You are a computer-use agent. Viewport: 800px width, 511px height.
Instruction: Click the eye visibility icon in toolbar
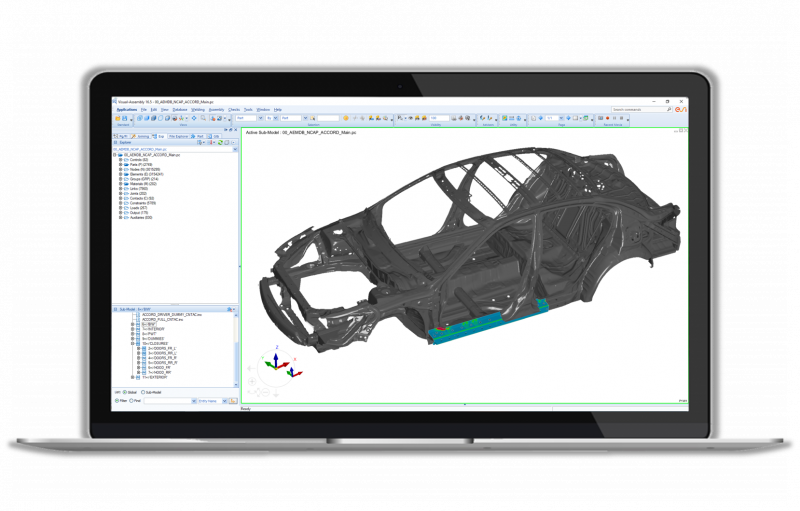410,118
